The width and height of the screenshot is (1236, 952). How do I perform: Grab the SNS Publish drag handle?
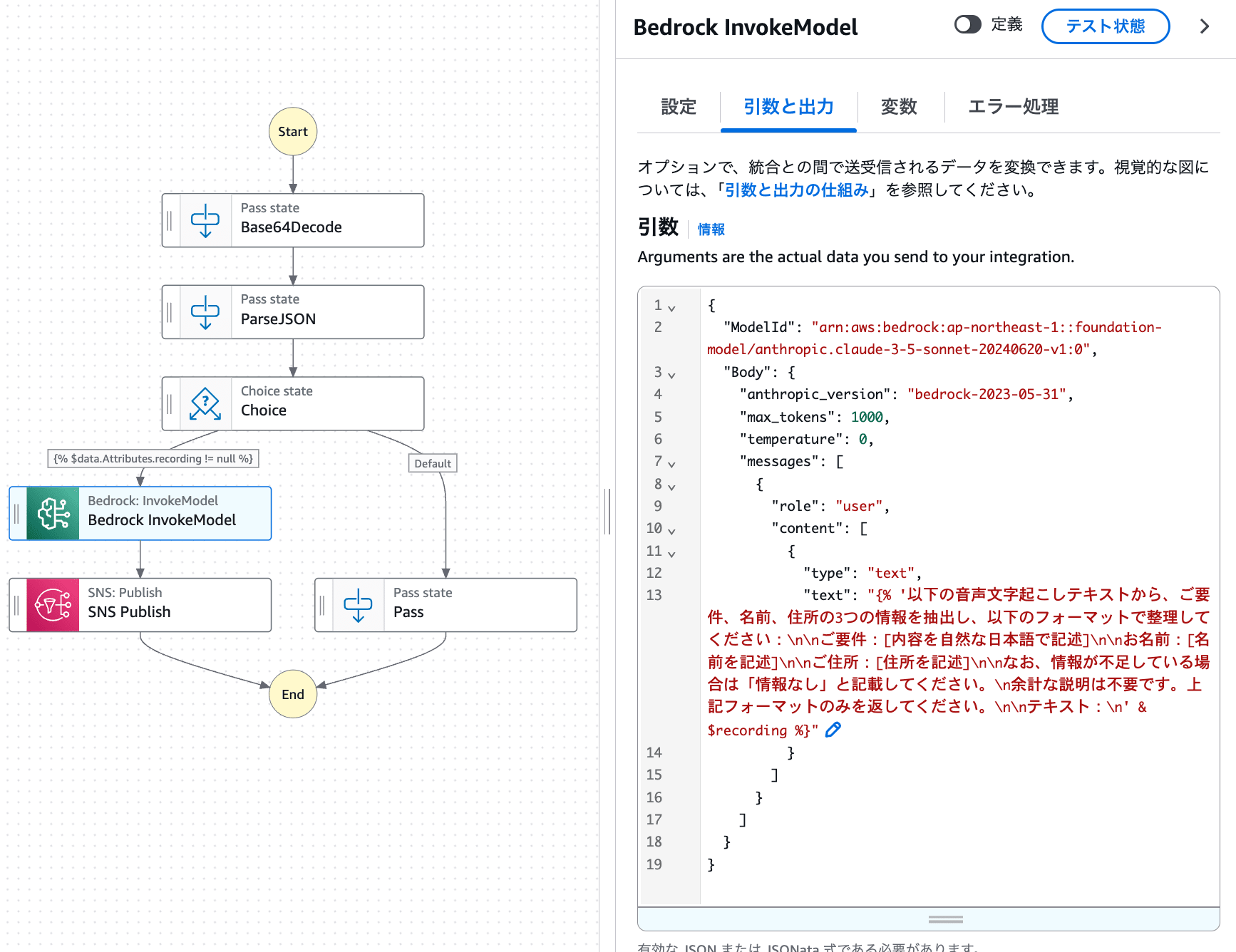click(x=16, y=605)
